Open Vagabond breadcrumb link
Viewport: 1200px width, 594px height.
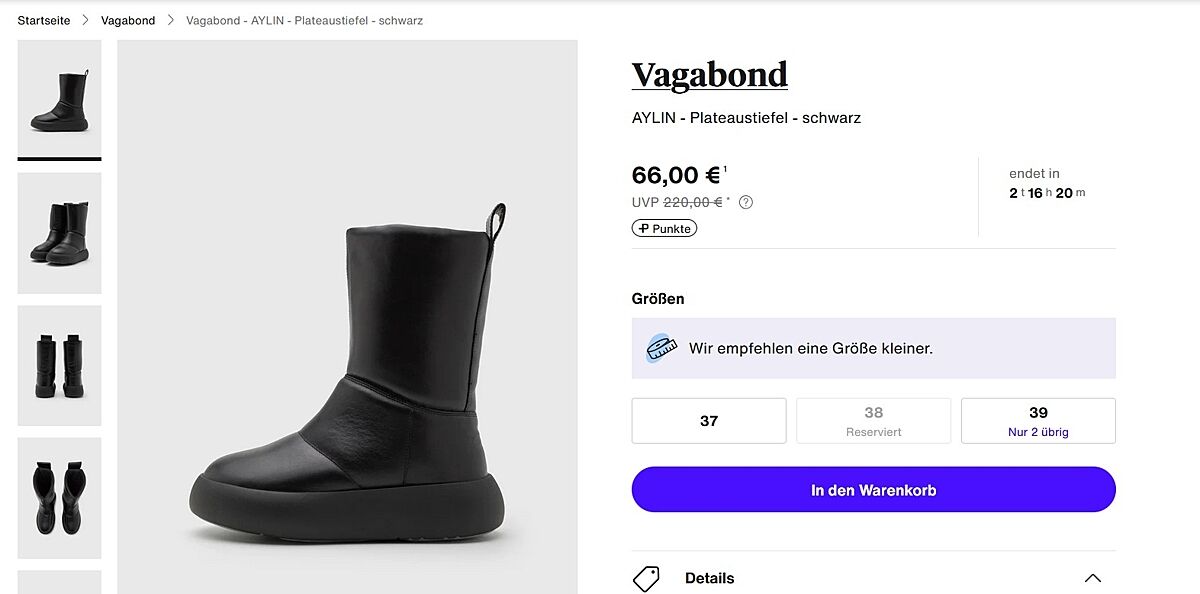[128, 20]
